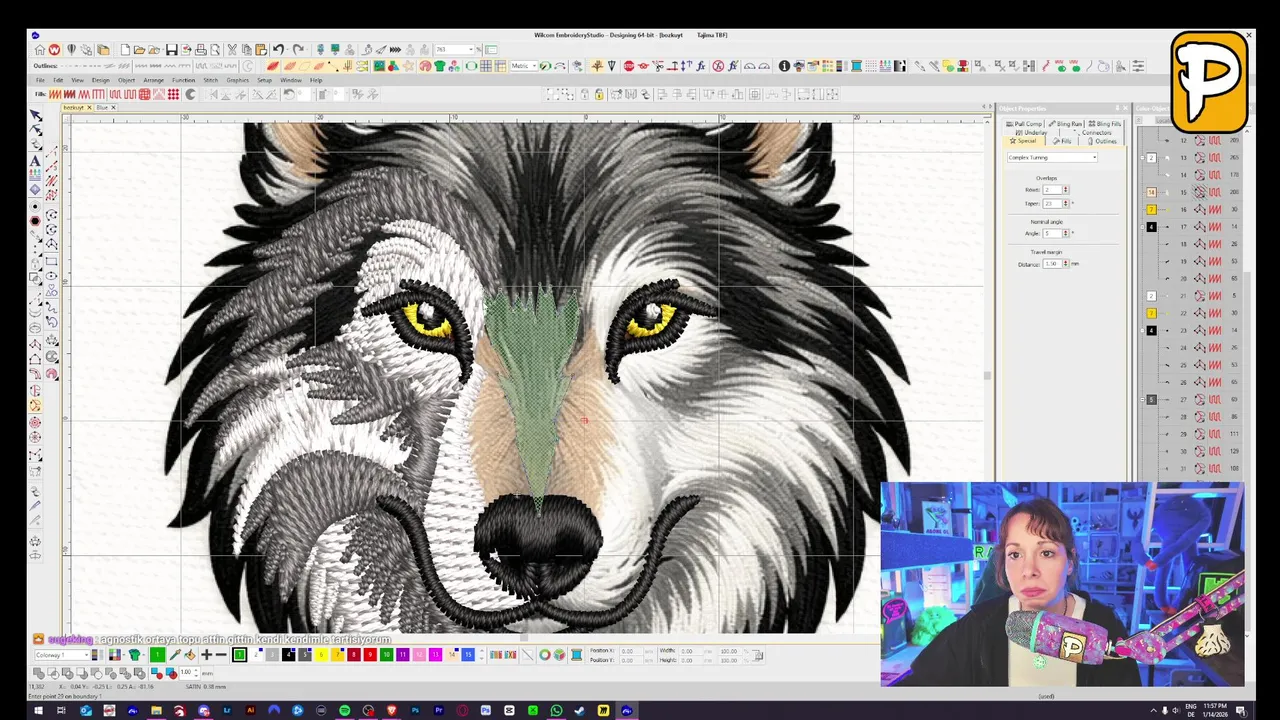Click the Angle input field
Screen dimensions: 1280x720
(x=1052, y=233)
